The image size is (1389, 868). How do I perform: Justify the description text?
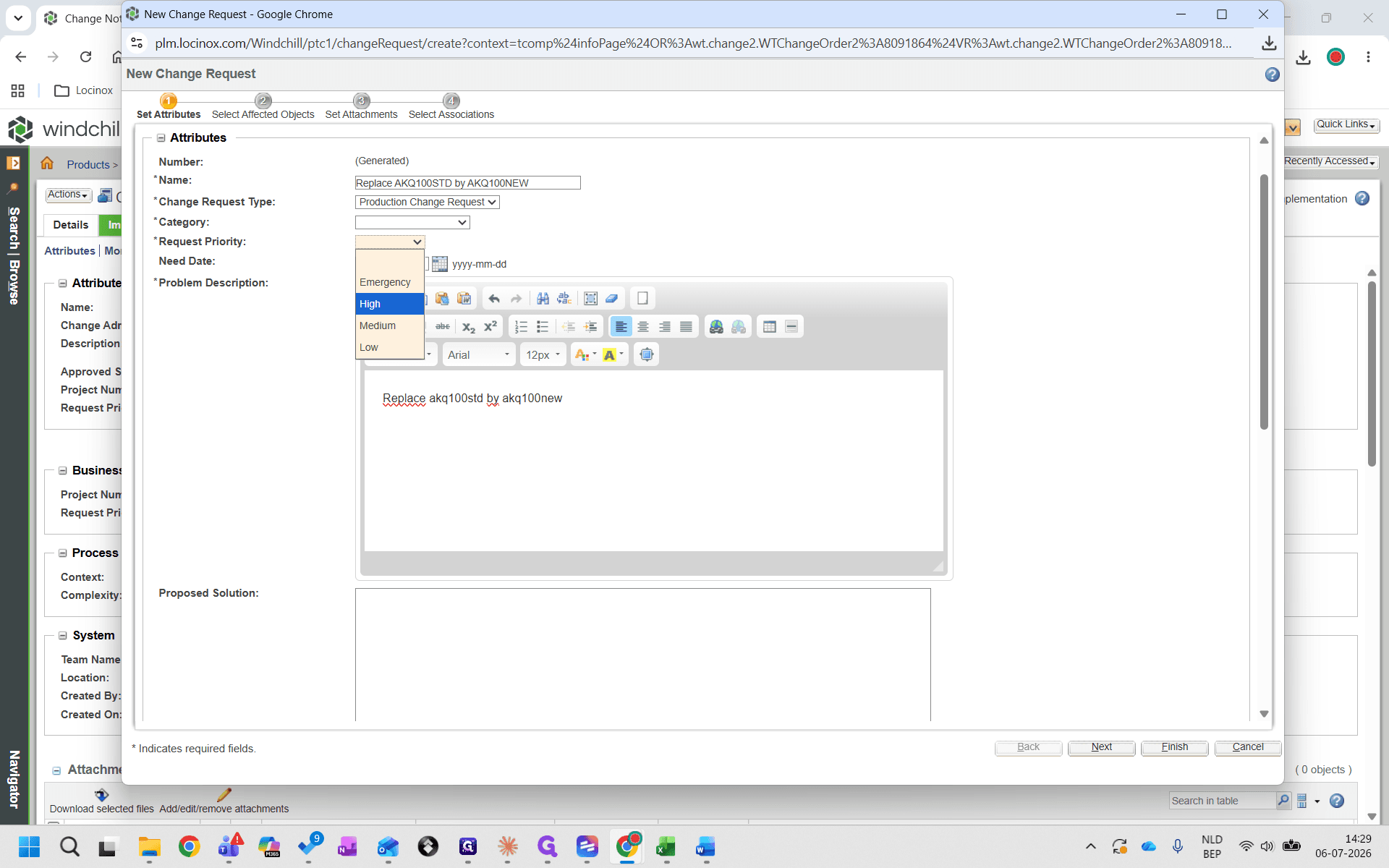click(x=686, y=327)
